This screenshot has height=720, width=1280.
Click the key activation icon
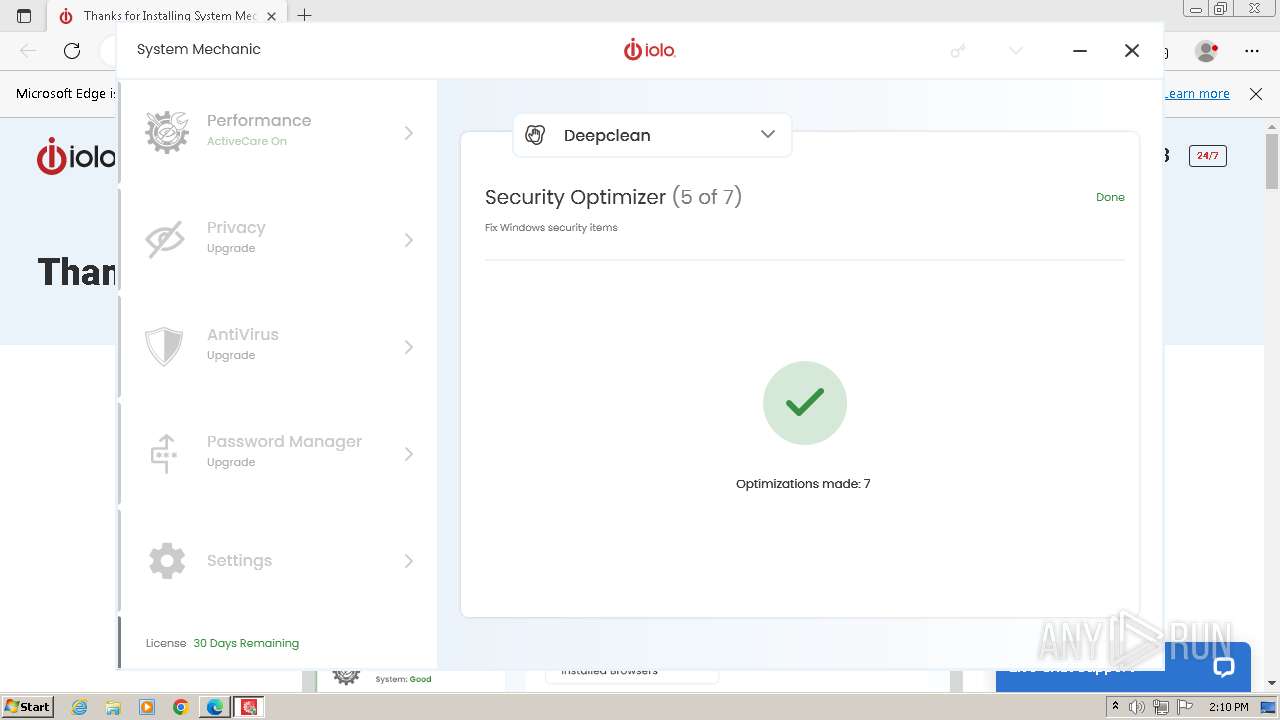958,50
